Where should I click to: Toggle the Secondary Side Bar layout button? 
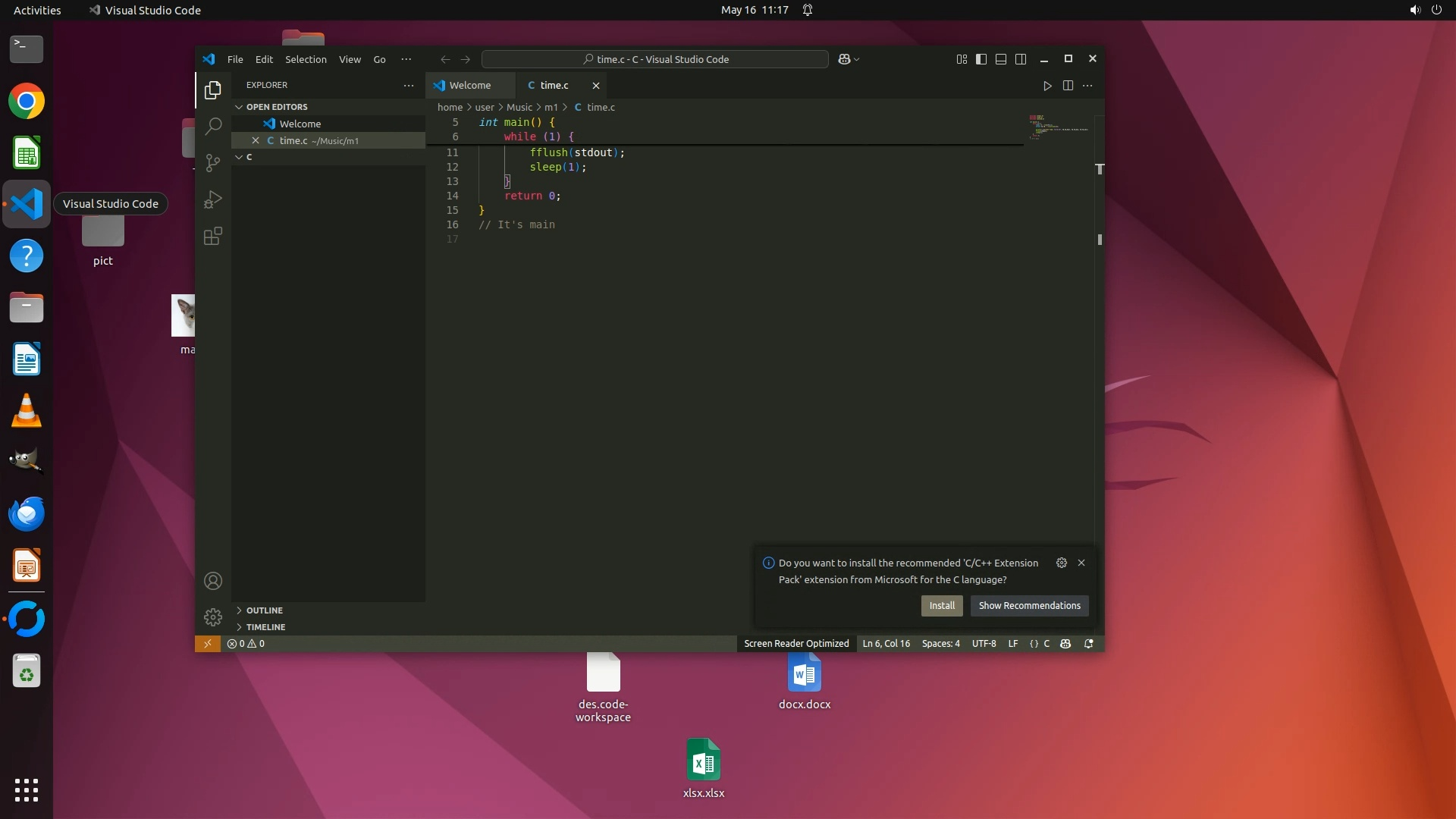coord(1021,59)
